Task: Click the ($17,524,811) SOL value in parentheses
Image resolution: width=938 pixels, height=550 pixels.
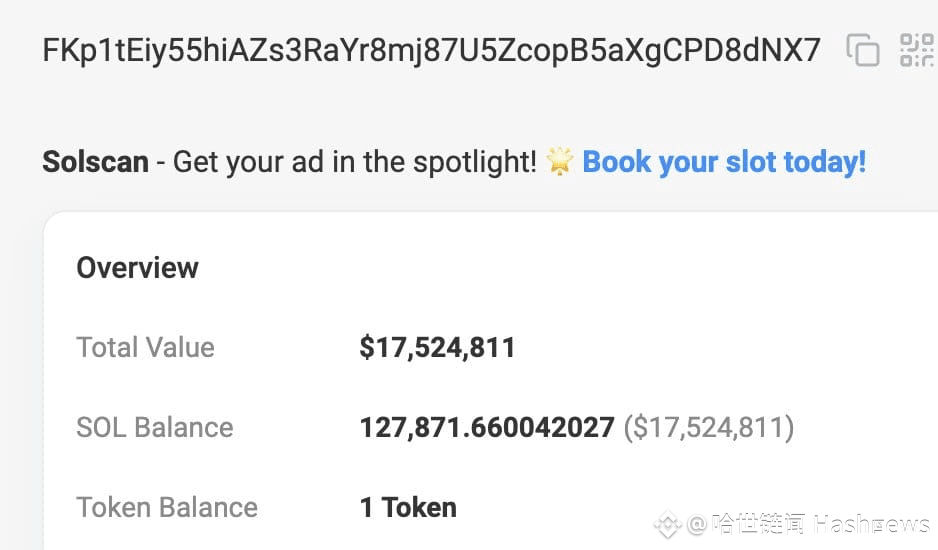Action: click(708, 428)
